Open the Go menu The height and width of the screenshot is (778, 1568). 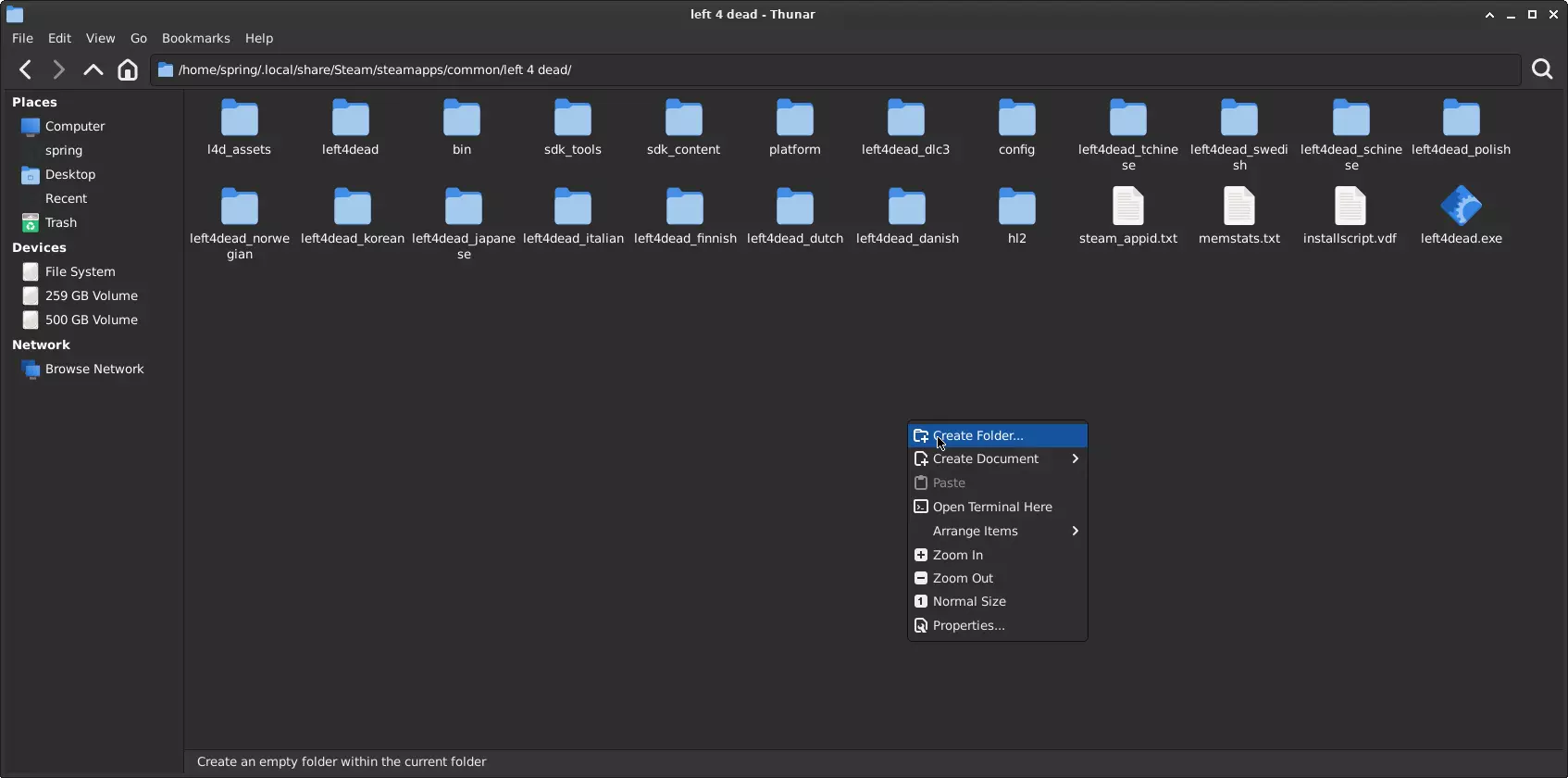[x=139, y=38]
